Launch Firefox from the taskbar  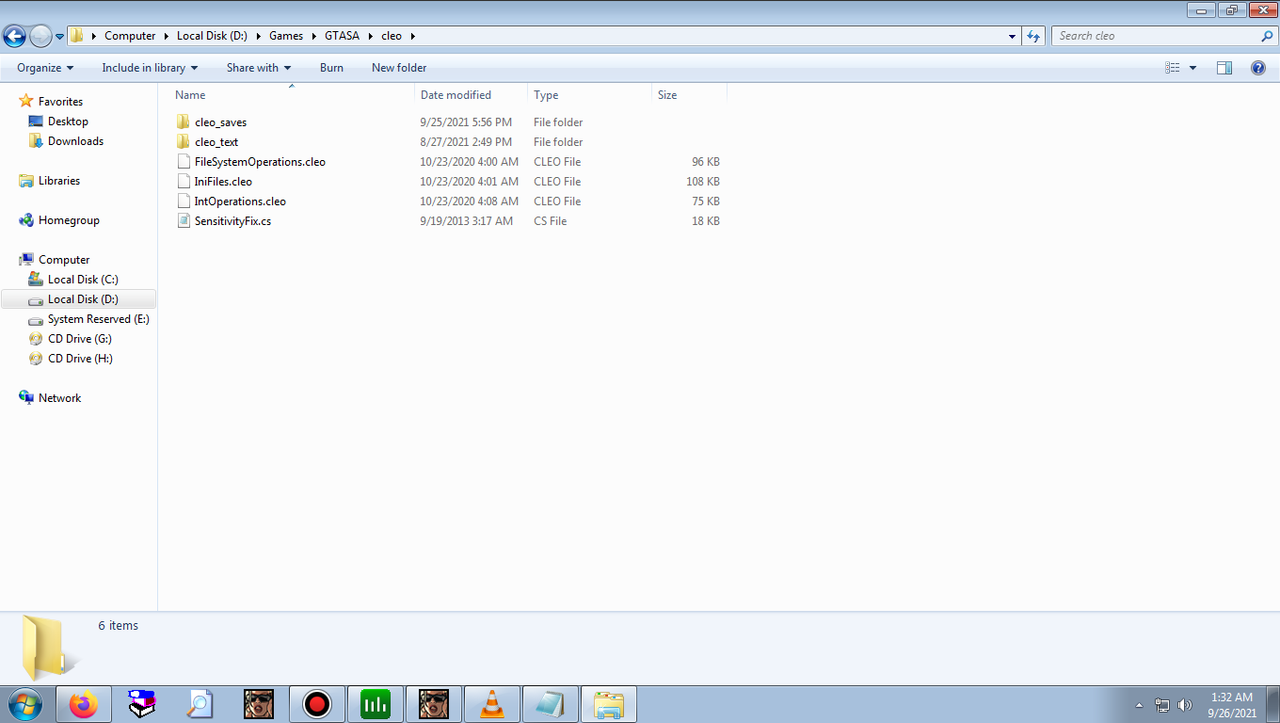click(83, 704)
